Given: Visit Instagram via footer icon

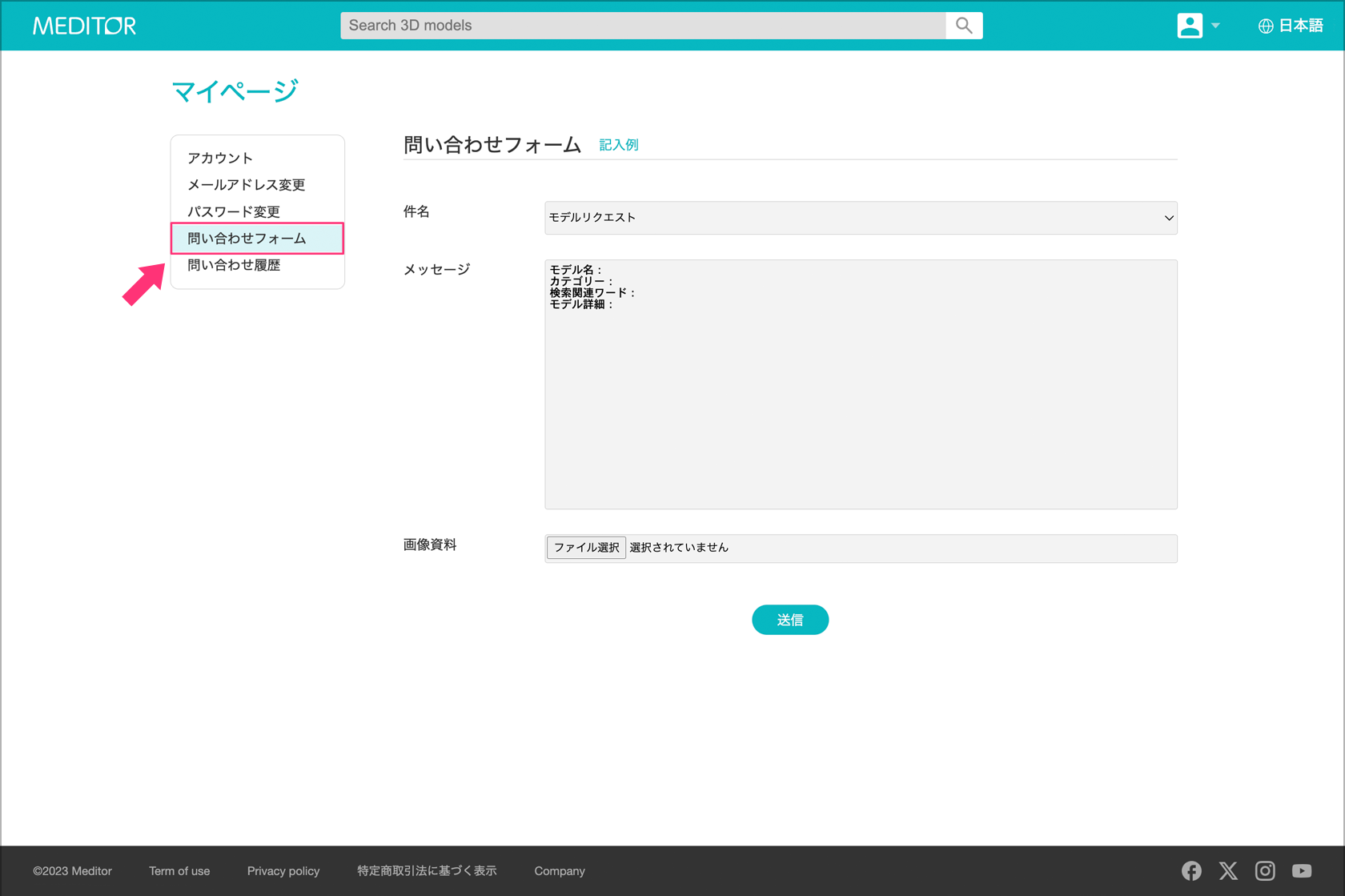Looking at the screenshot, I should (x=1265, y=870).
